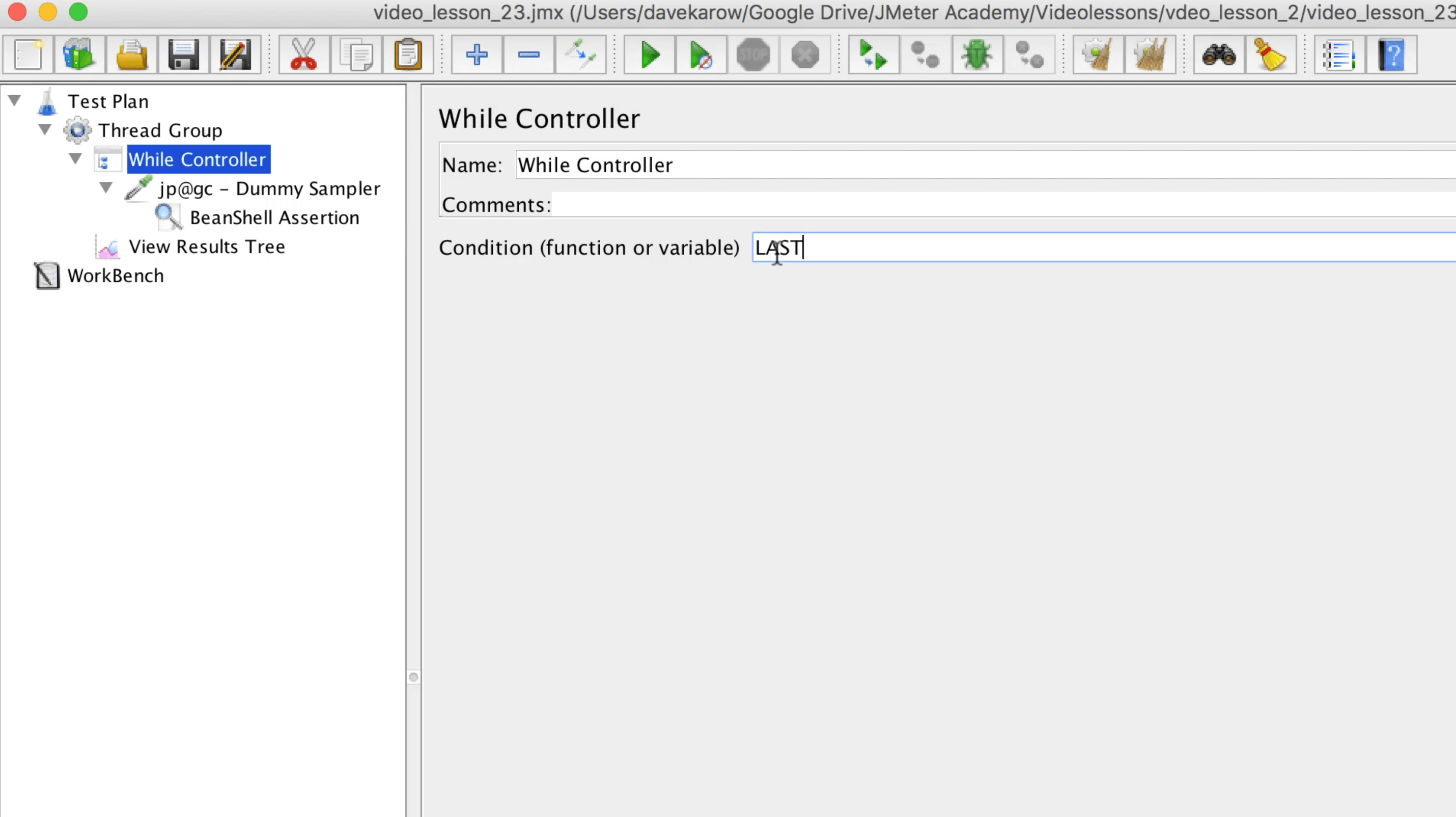Click the Start no pauses button
This screenshot has width=1456, height=817.
pyautogui.click(x=701, y=55)
